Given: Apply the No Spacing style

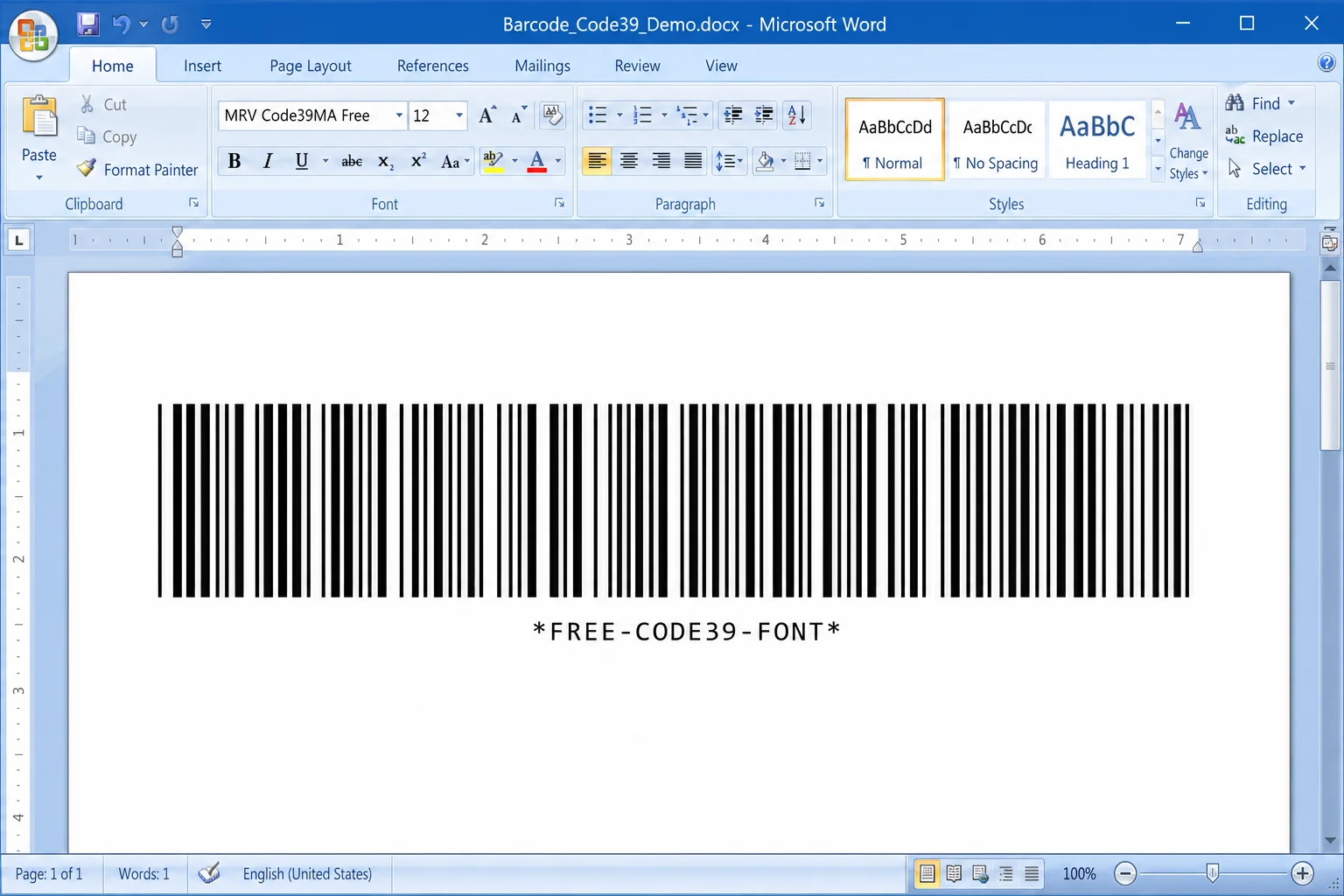Looking at the screenshot, I should 997,140.
